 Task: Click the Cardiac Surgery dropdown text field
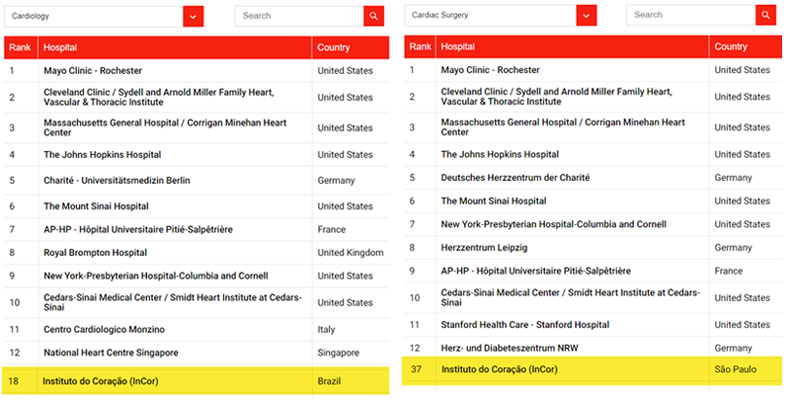pos(491,16)
